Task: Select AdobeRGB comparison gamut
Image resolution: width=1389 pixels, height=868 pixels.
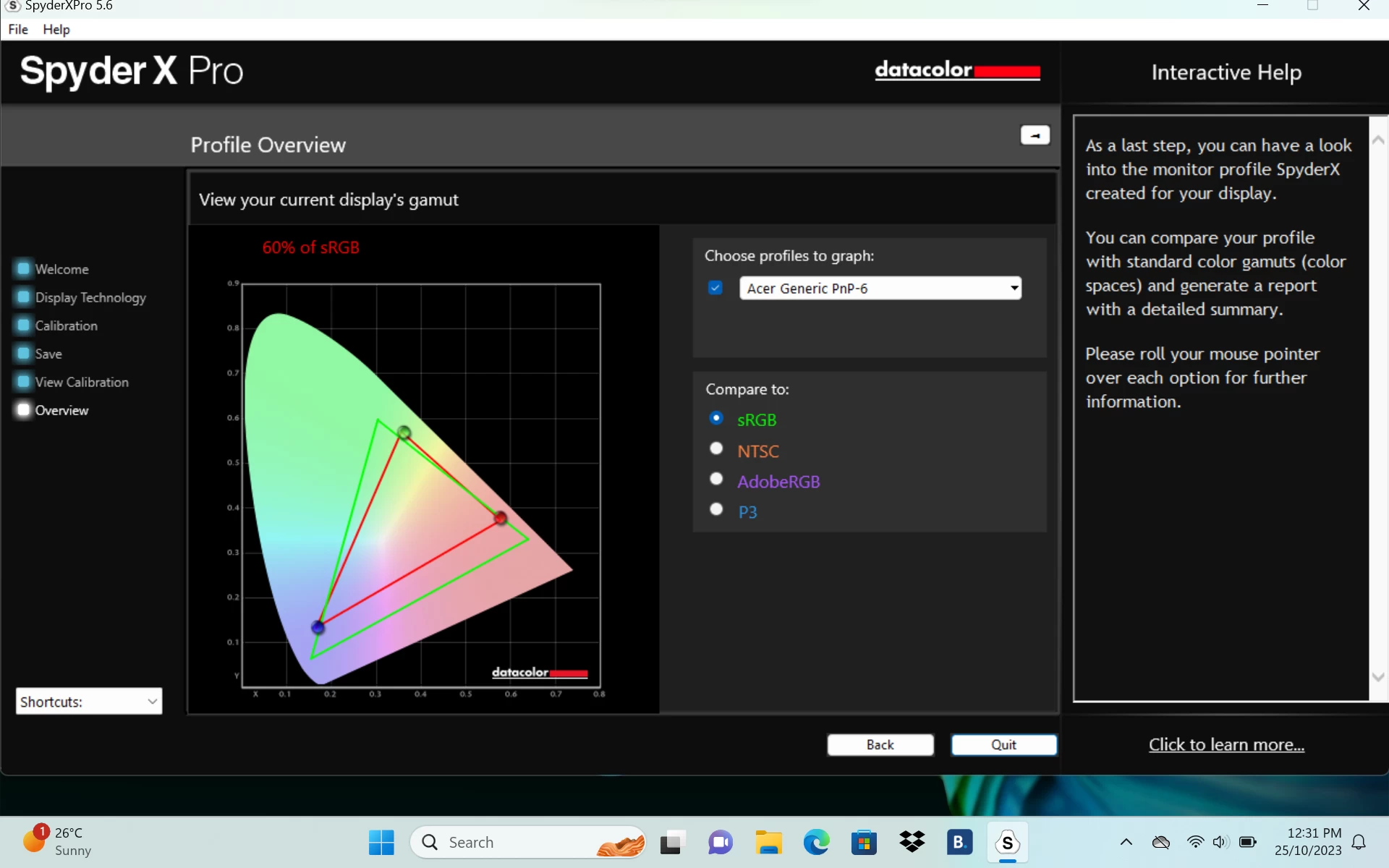Action: click(716, 480)
